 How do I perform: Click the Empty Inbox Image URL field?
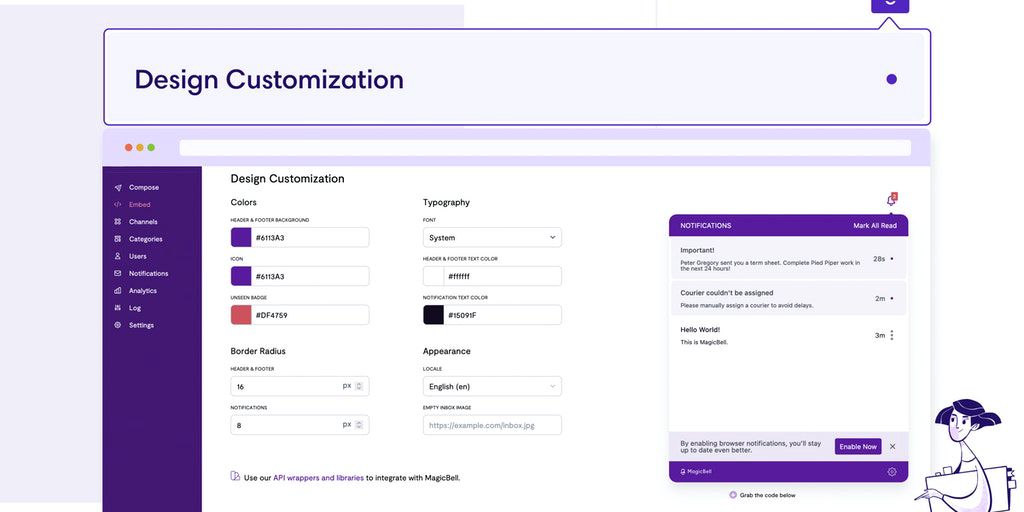pyautogui.click(x=492, y=425)
